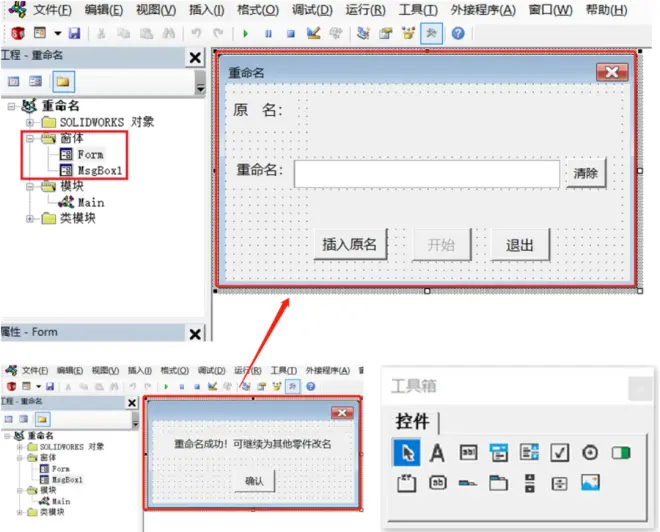Open the 插入(I) menu in the Form editor

[x=206, y=10]
